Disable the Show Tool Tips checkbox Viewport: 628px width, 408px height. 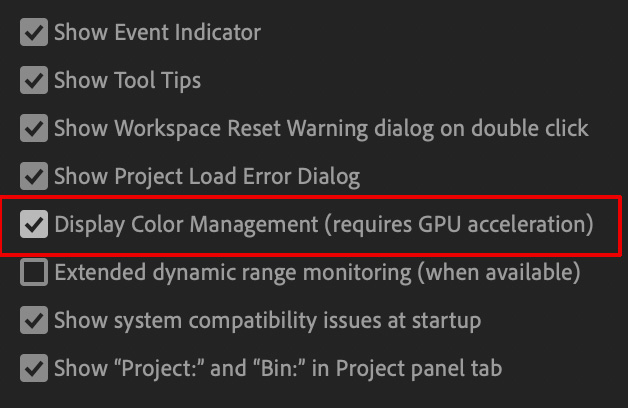click(34, 80)
